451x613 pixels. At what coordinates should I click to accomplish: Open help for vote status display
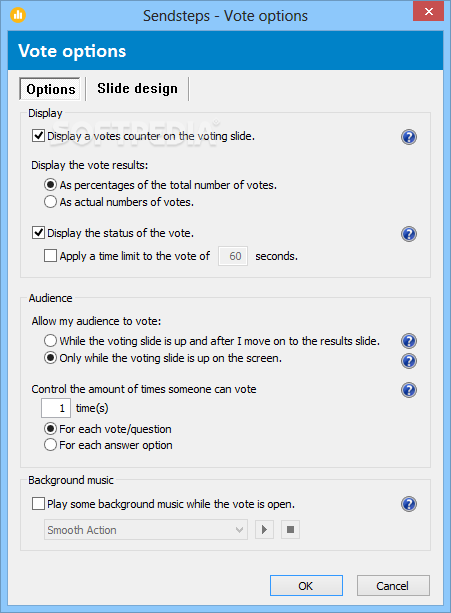click(409, 234)
